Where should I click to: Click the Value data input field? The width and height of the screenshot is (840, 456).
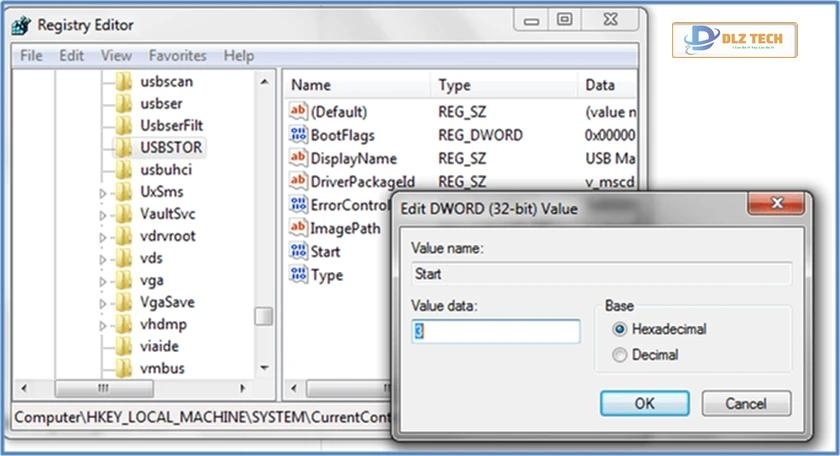495,332
